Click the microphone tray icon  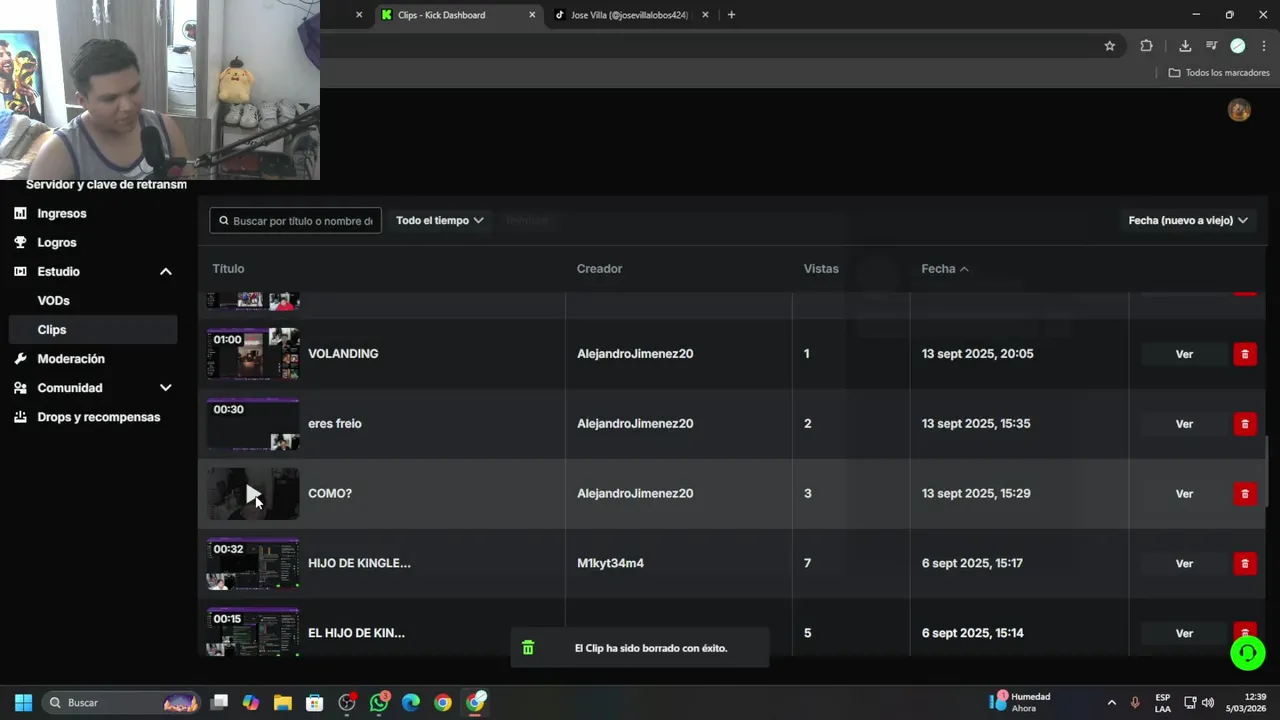coord(1134,702)
